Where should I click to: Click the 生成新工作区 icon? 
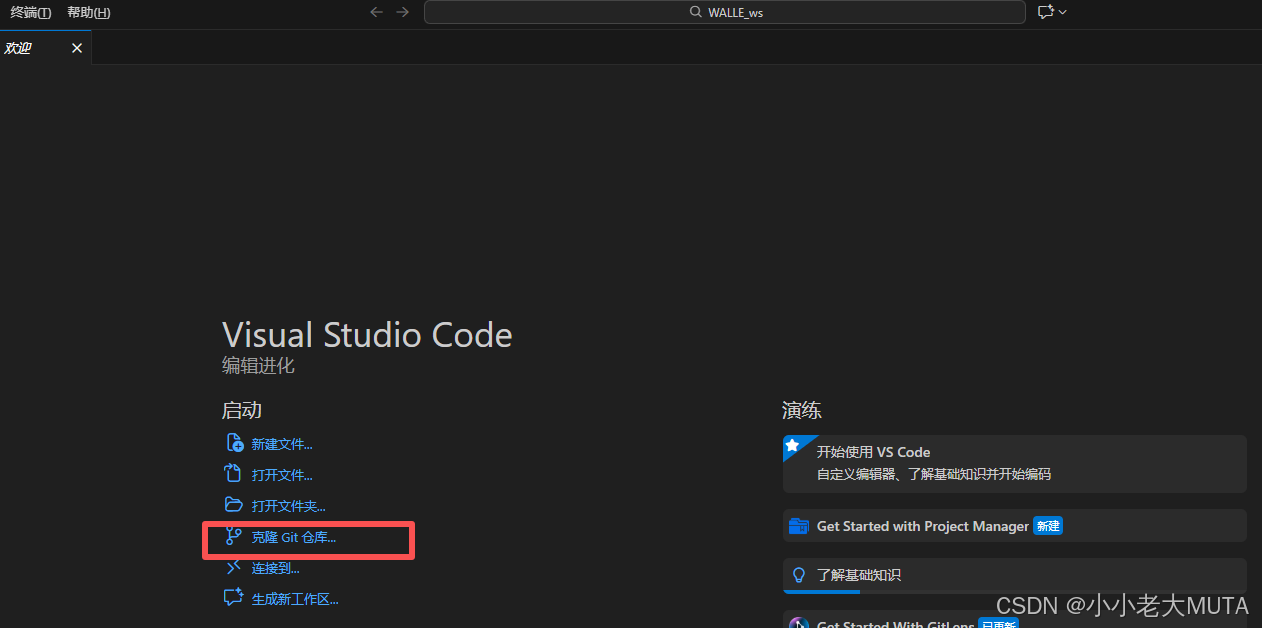[x=234, y=598]
